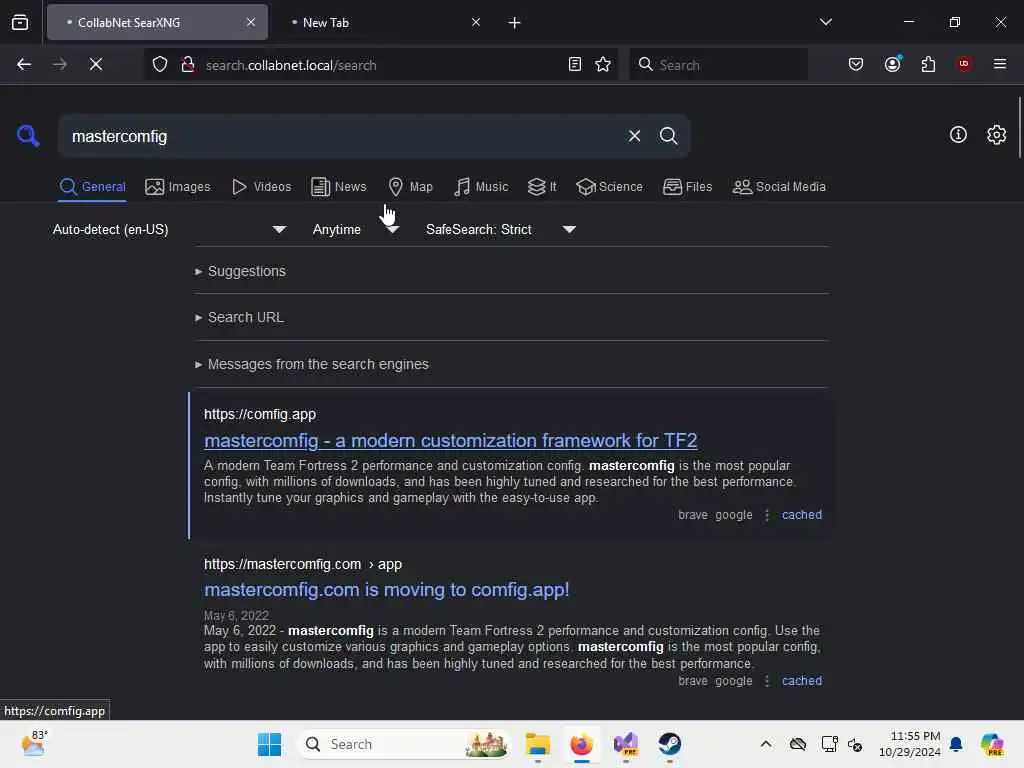Open more options for mastercomfig.com result
This screenshot has height=768, width=1024.
pyautogui.click(x=767, y=681)
